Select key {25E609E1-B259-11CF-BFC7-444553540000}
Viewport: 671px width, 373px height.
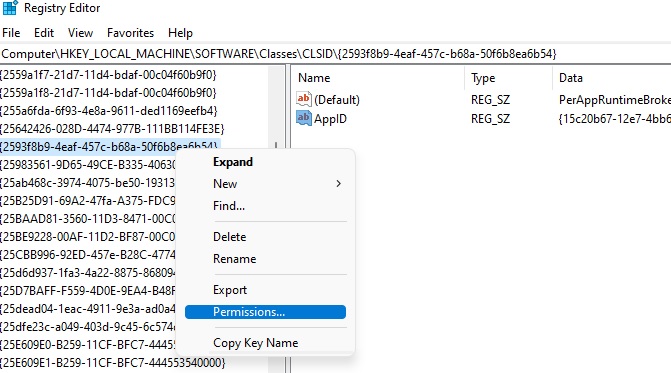[113, 362]
